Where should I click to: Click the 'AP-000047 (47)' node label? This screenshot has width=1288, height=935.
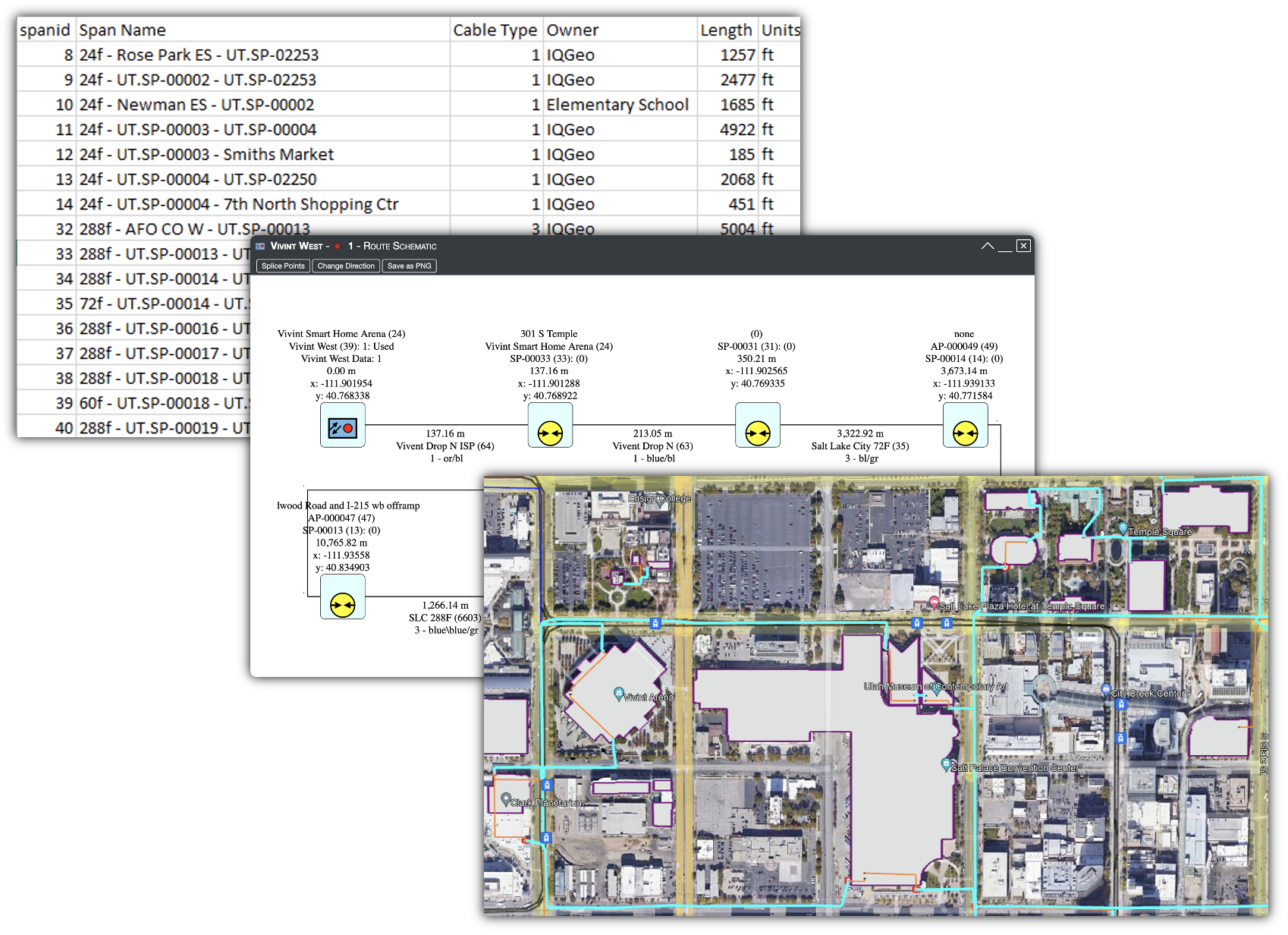coord(341,518)
